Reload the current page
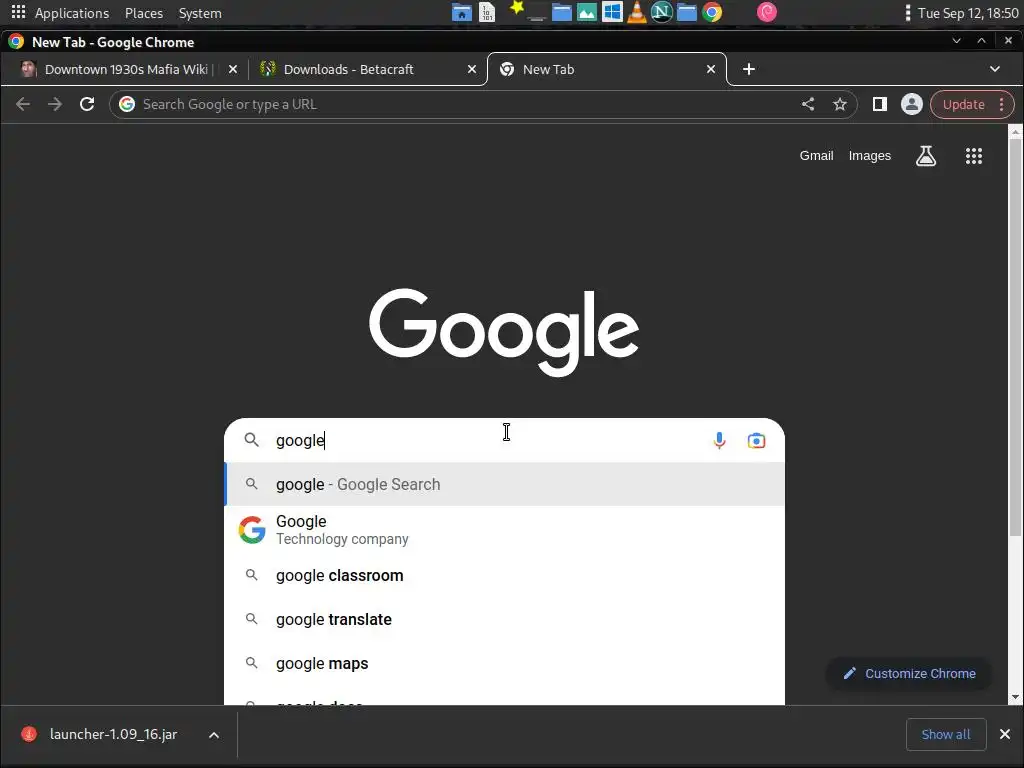 point(87,104)
